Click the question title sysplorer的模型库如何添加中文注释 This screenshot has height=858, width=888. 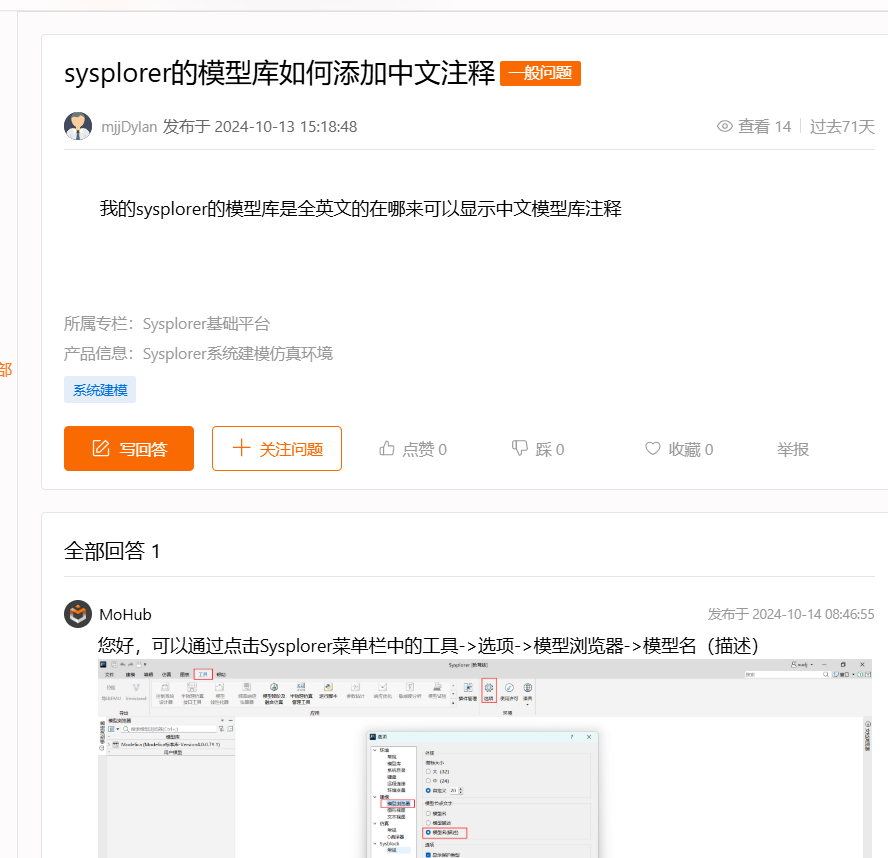click(279, 74)
